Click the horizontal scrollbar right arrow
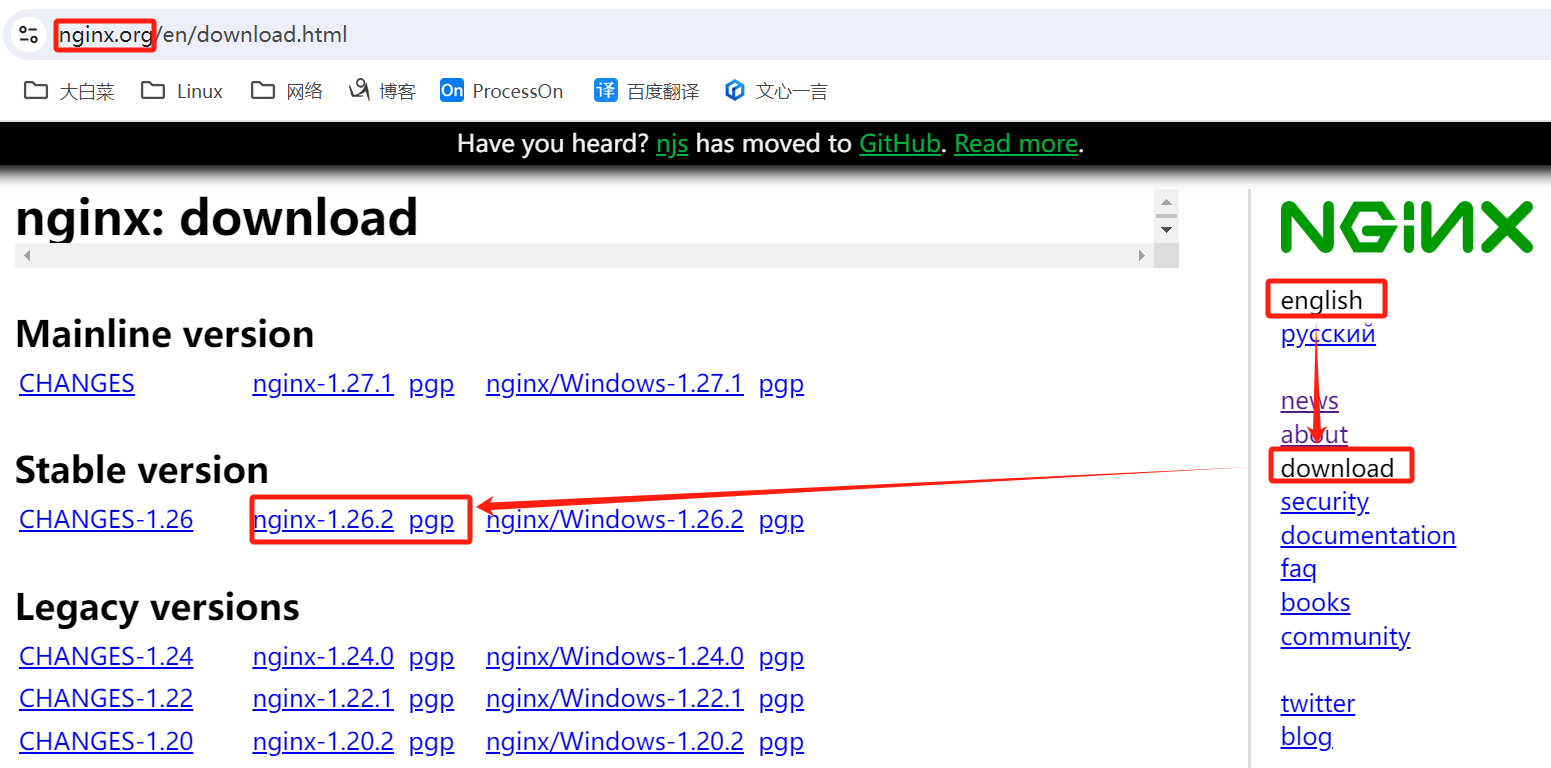Image resolution: width=1551 pixels, height=768 pixels. (x=1141, y=256)
